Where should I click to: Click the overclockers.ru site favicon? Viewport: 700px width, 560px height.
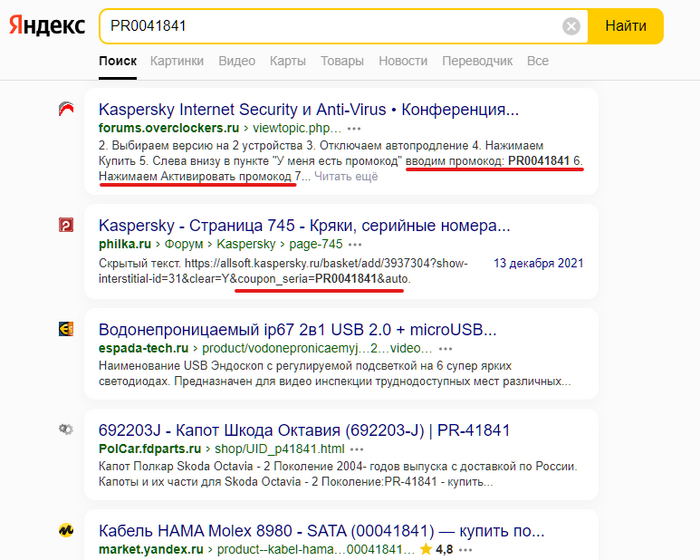coord(66,110)
